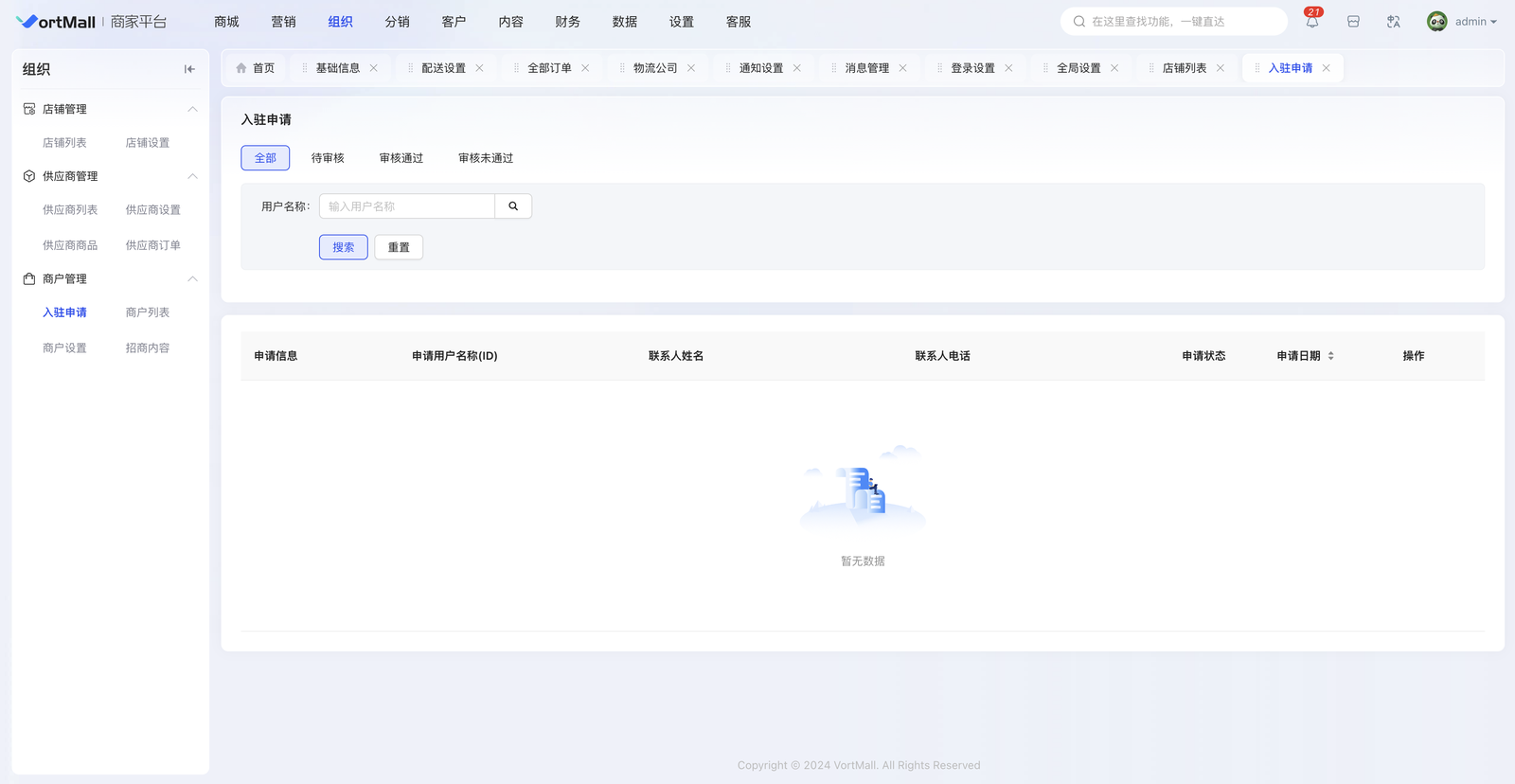This screenshot has width=1515, height=784.
Task: Click the magnifier icon beside username field
Action: coord(513,206)
